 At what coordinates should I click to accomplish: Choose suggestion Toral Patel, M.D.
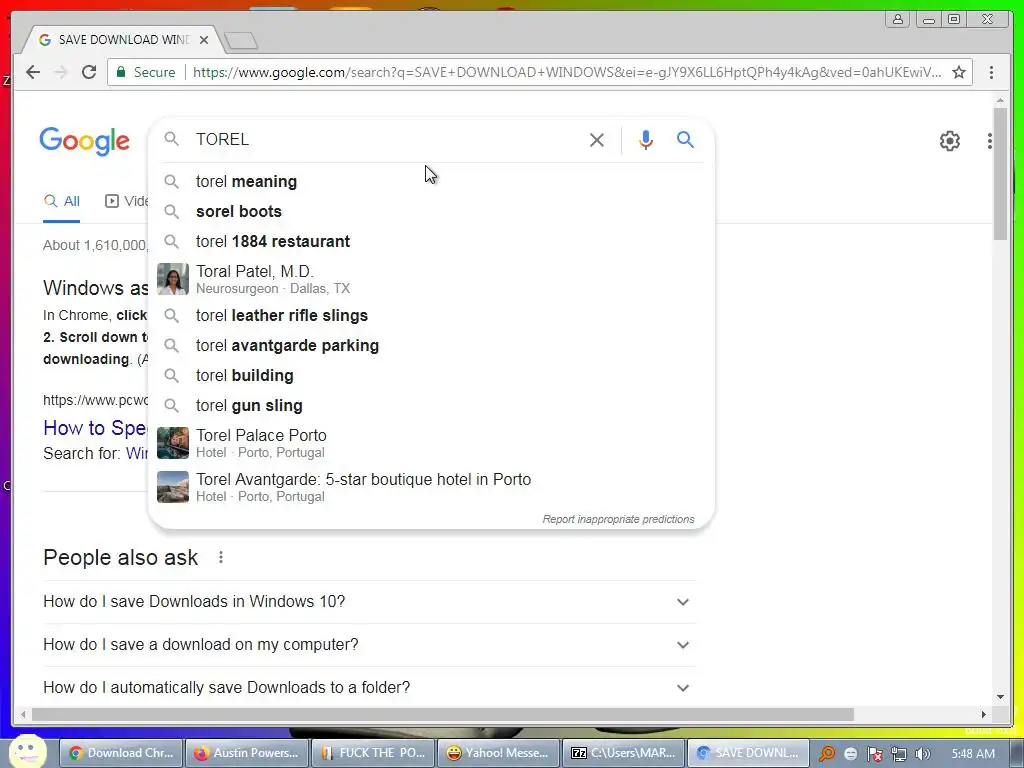click(x=432, y=279)
